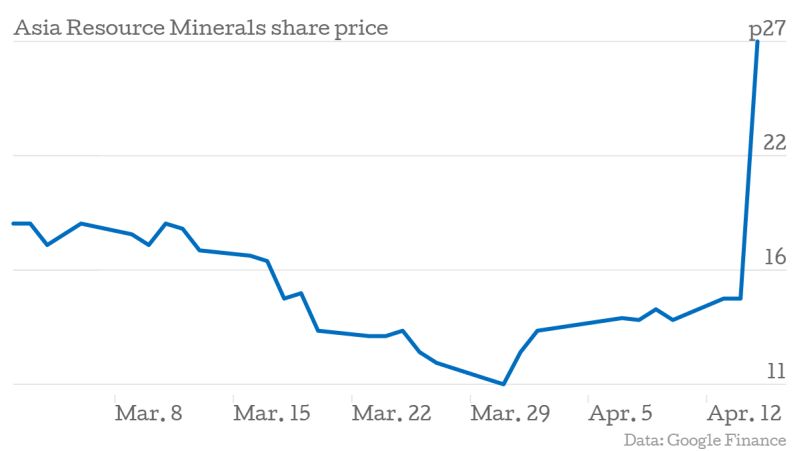800x451 pixels.
Task: Click the '11' y-axis value label
Action: 777,372
